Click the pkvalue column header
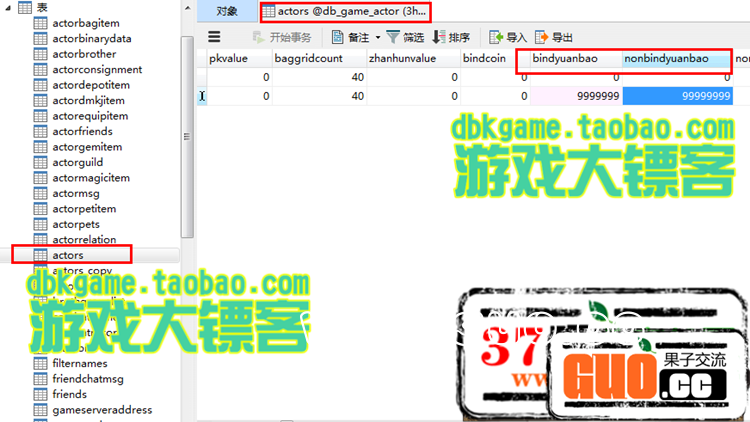This screenshot has width=750, height=422. click(239, 58)
